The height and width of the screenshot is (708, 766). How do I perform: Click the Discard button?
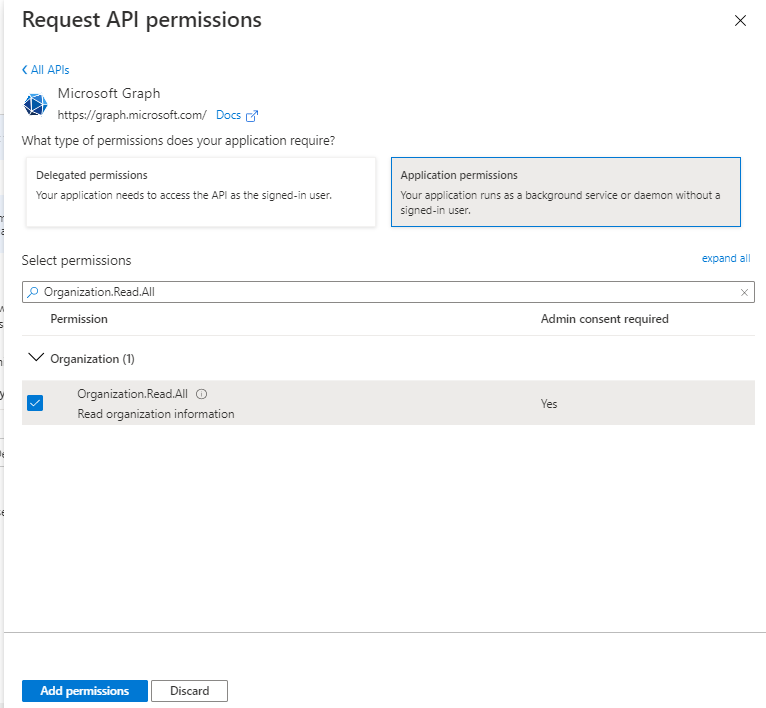(190, 691)
